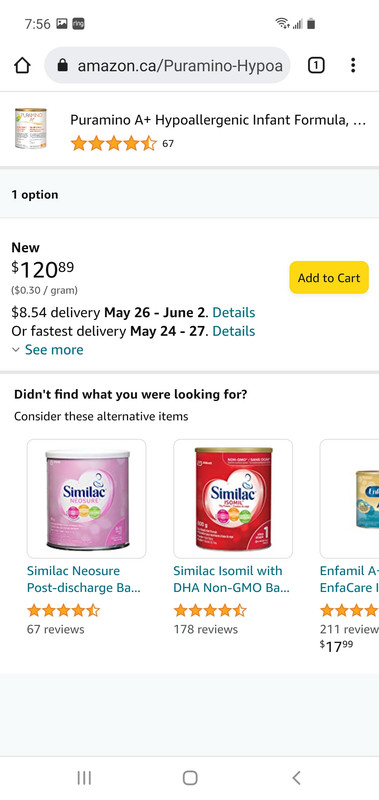Screen dimensions: 379x800
Task: Click Puramino A+ Hypoallergenic Infant Formula title
Action: [x=218, y=120]
